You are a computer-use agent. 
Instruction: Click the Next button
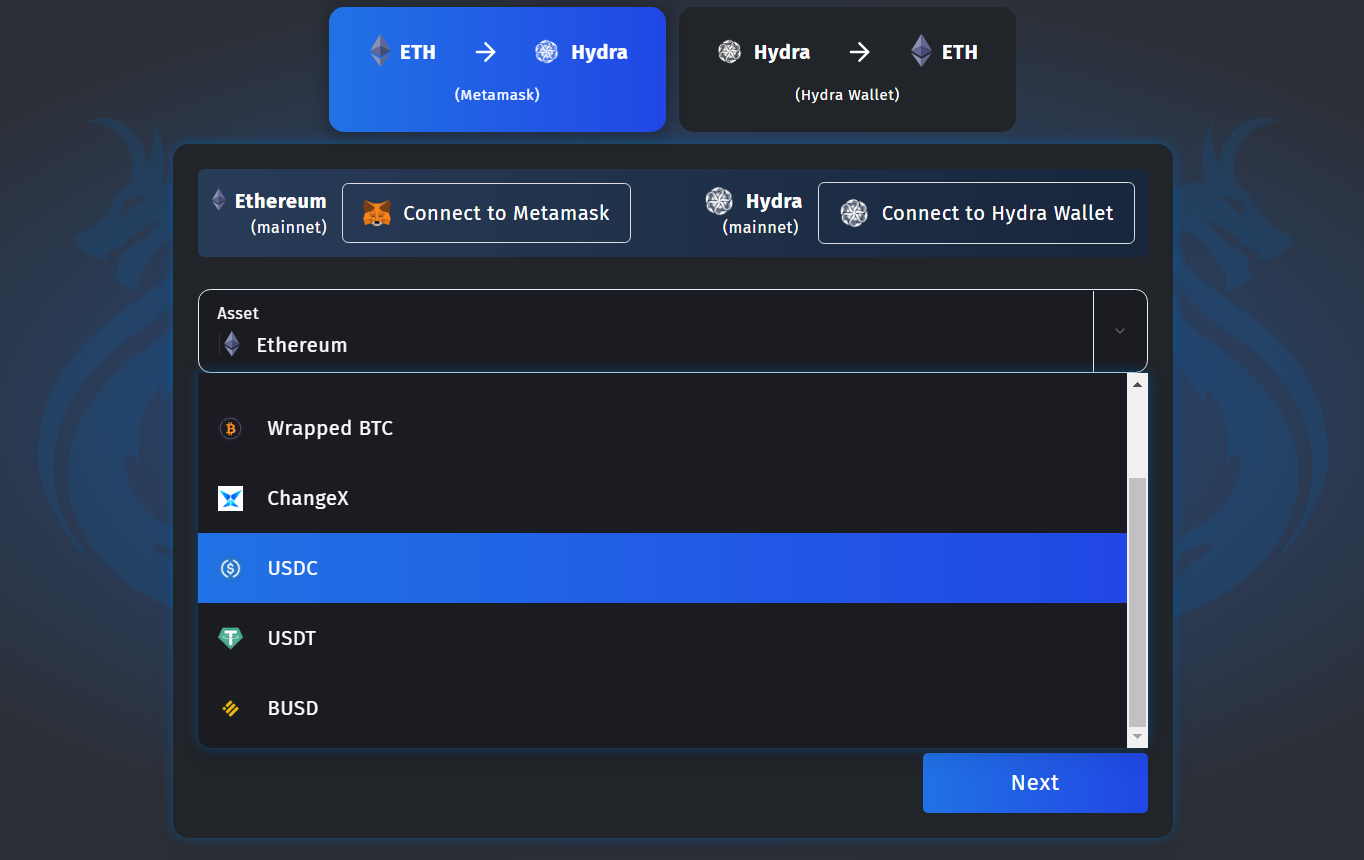point(1035,783)
